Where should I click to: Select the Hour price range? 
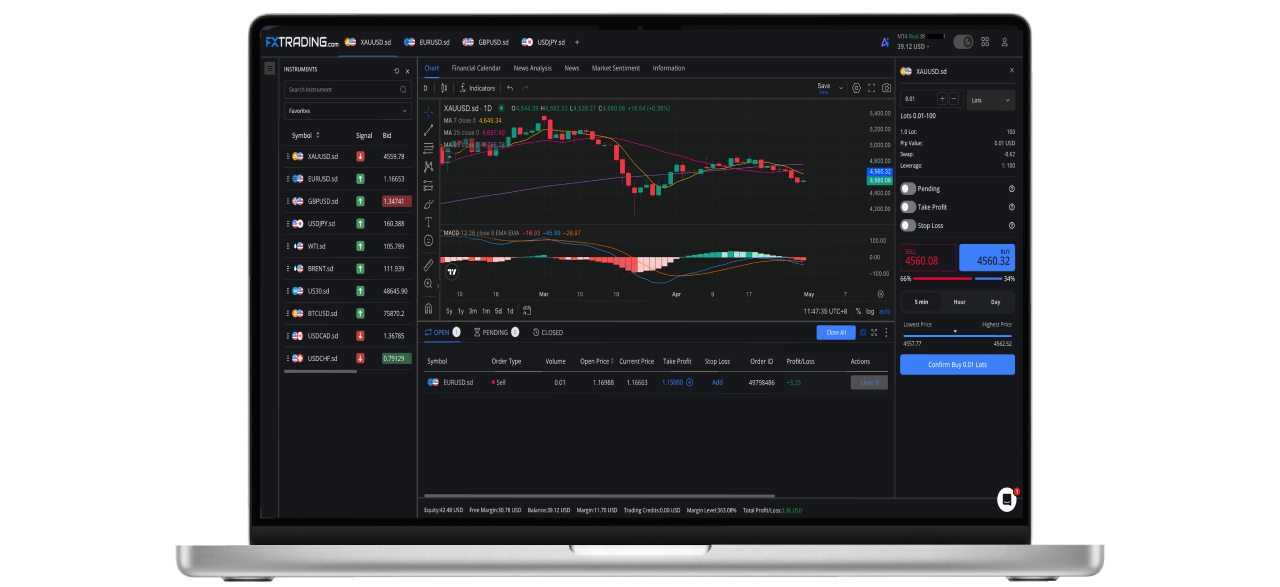tap(958, 301)
